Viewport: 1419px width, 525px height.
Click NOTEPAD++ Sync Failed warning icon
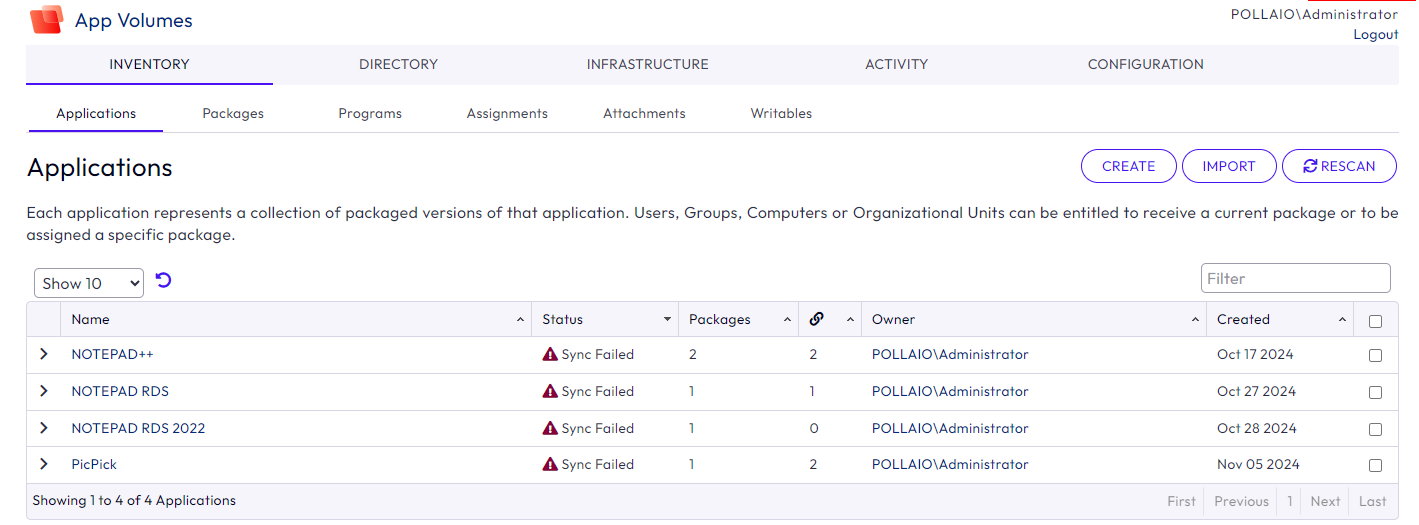click(550, 354)
